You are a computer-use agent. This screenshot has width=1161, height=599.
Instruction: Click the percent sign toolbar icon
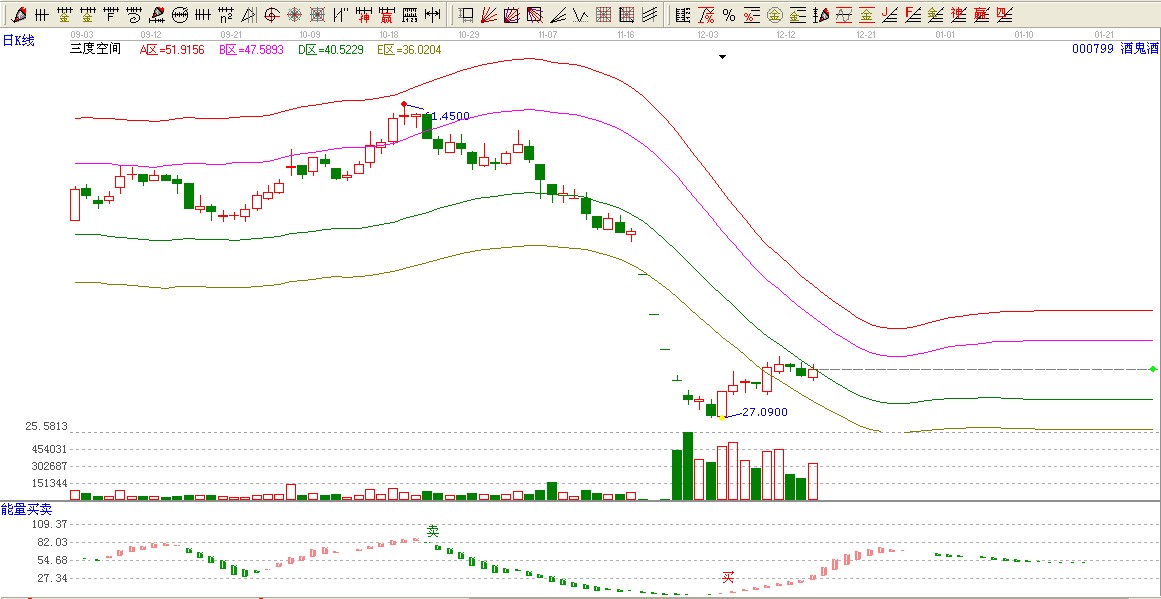(x=728, y=15)
